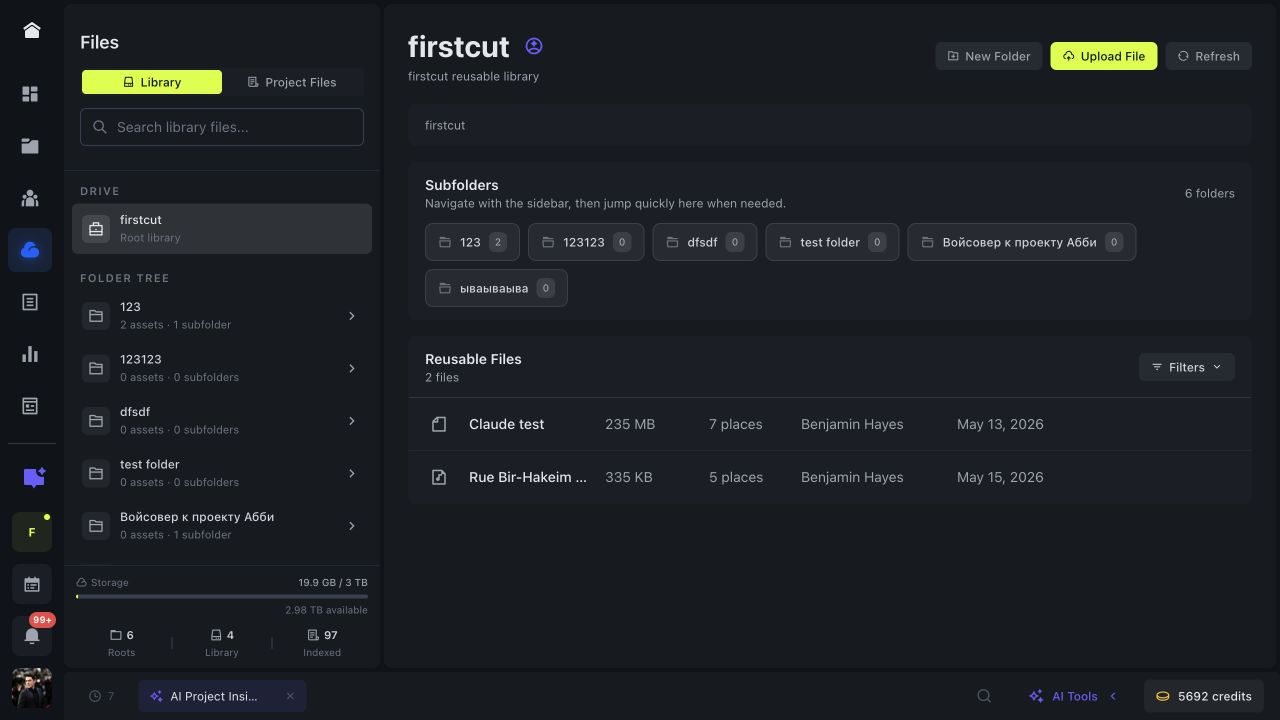Expand the AI Tools panel

[1073, 696]
